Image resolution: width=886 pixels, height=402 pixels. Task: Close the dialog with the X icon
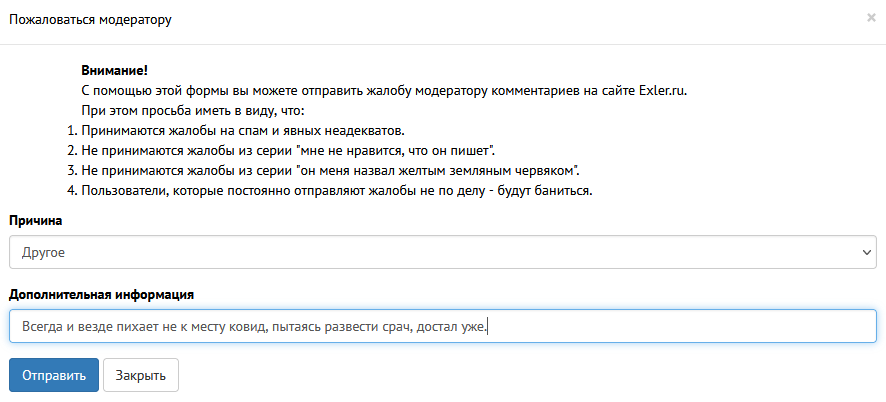click(x=871, y=18)
